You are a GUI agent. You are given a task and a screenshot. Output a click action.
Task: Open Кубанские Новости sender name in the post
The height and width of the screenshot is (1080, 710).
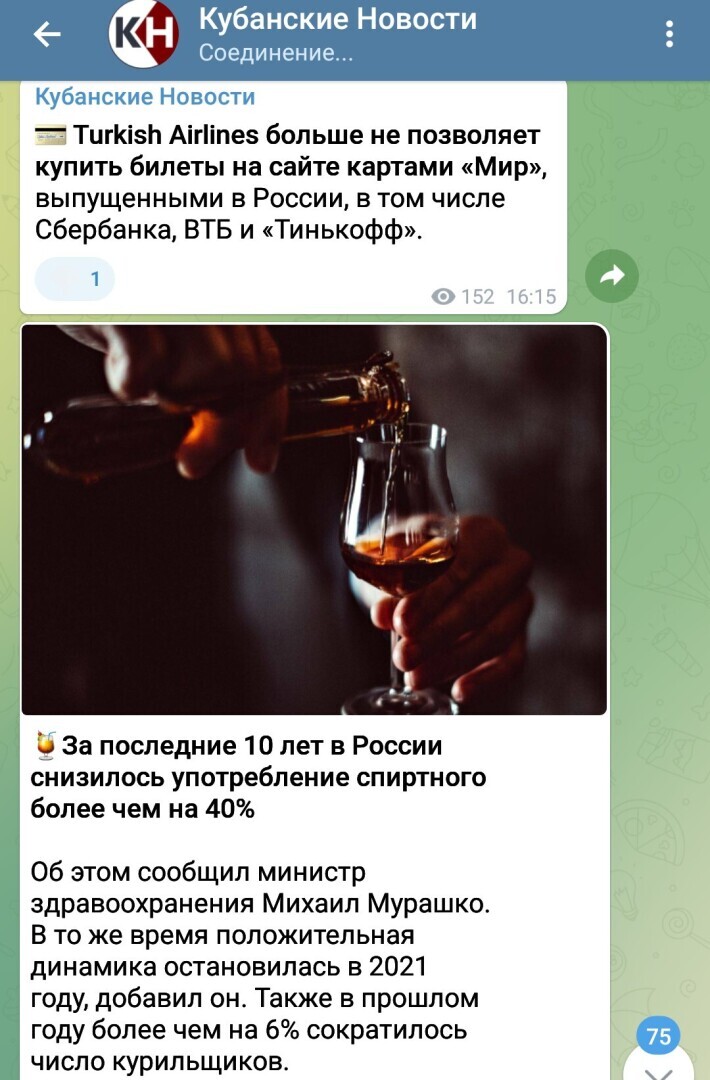point(145,96)
